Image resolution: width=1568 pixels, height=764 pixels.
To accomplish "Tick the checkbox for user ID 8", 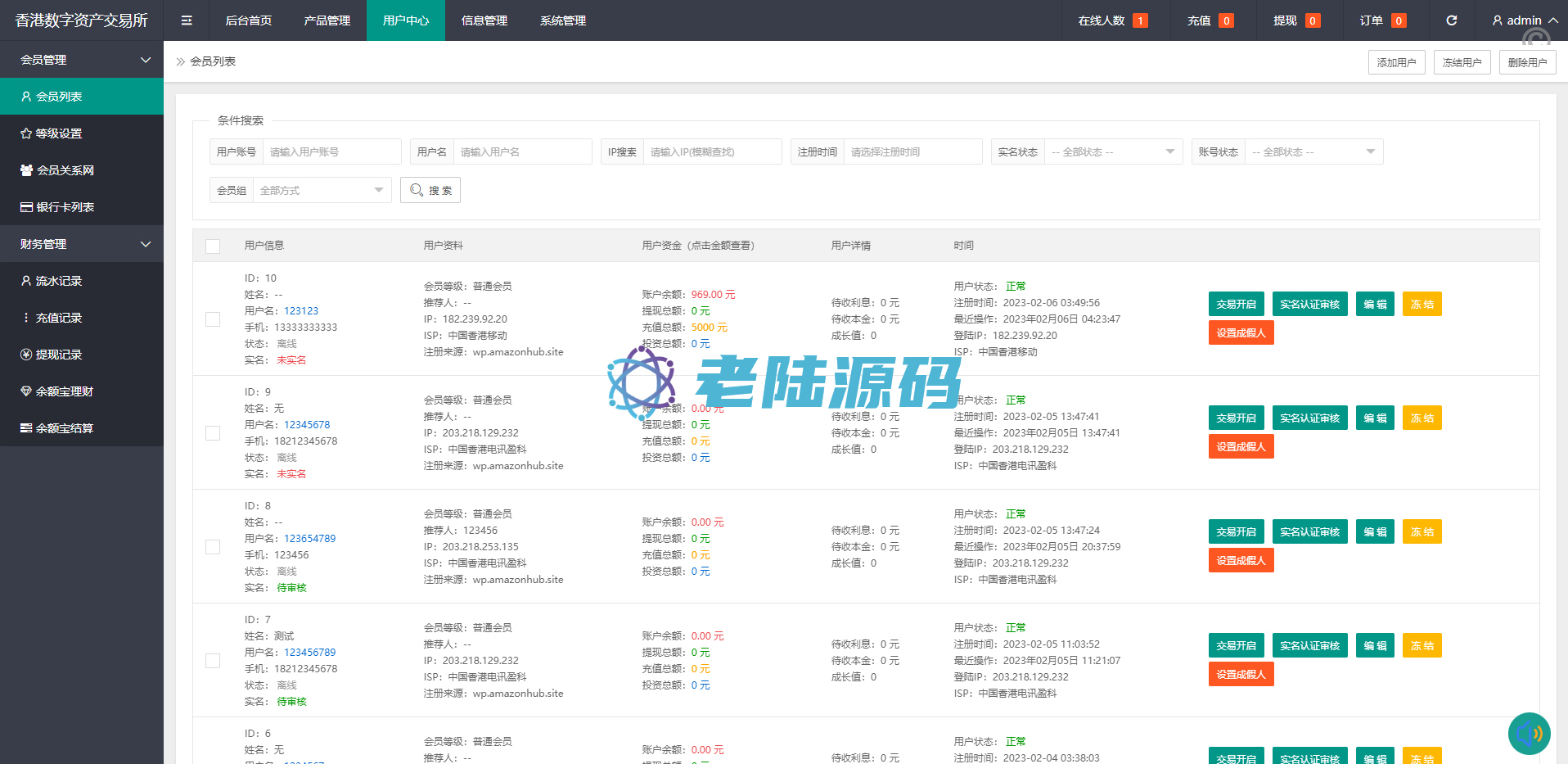I will click(x=213, y=547).
